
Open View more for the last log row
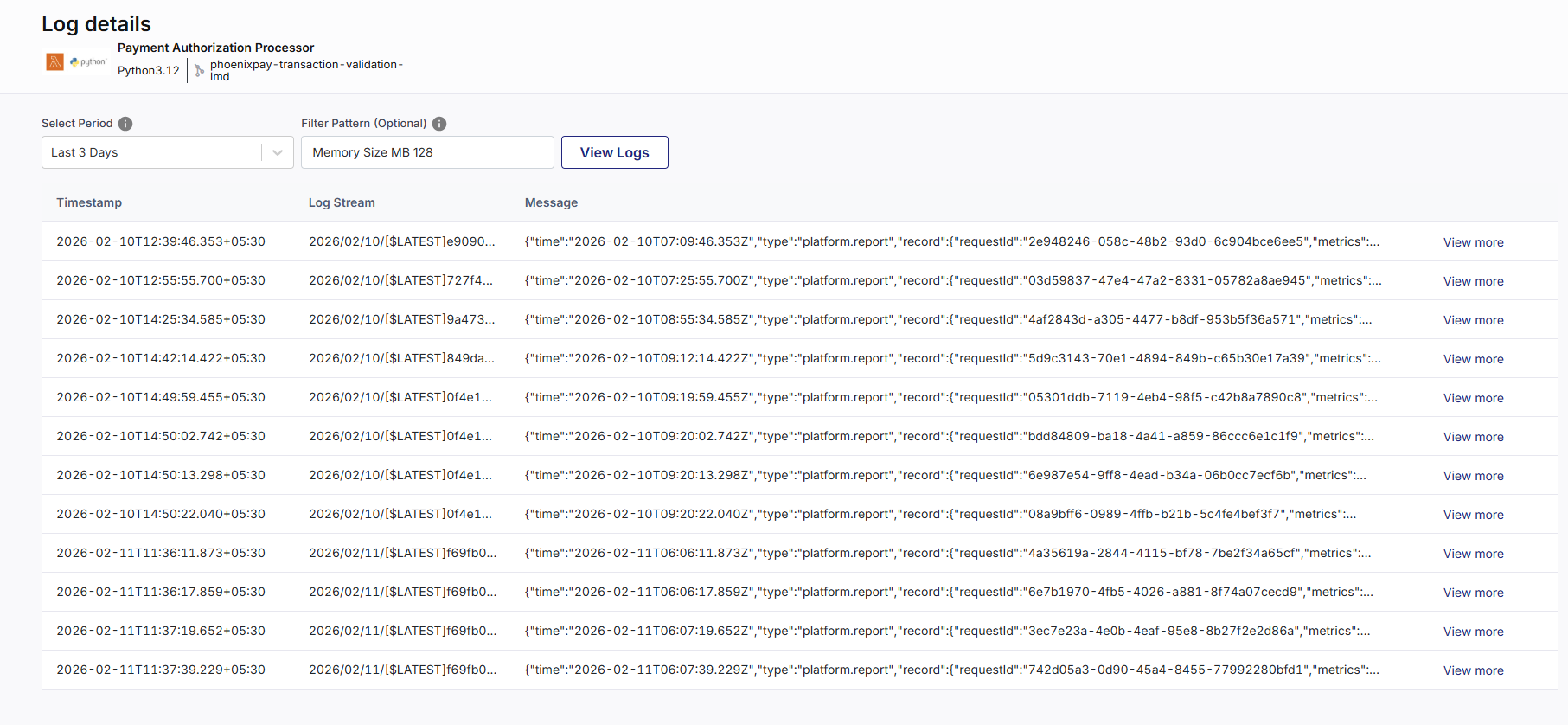pos(1473,670)
